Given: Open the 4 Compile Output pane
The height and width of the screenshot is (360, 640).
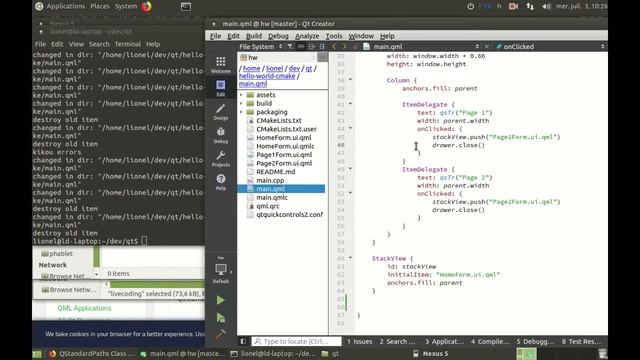Looking at the screenshot, I should point(490,341).
